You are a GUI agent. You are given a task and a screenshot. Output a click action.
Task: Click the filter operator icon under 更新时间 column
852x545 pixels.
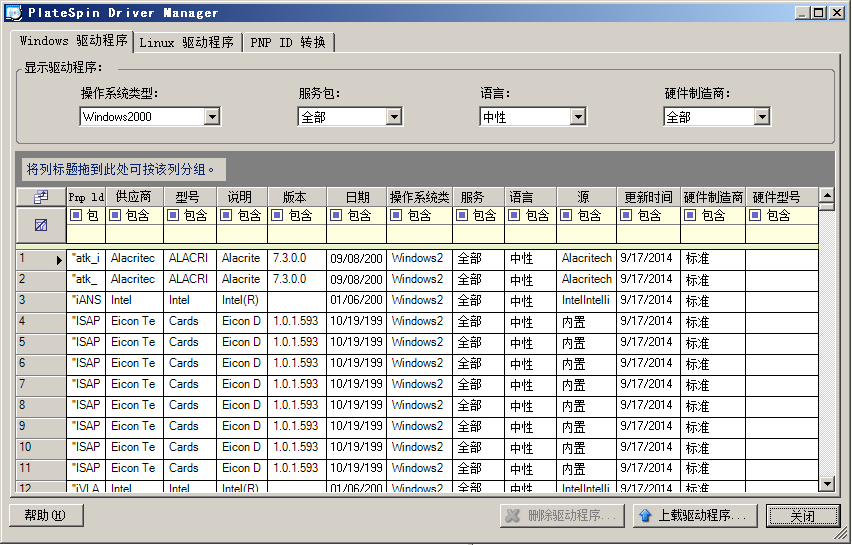(x=626, y=215)
